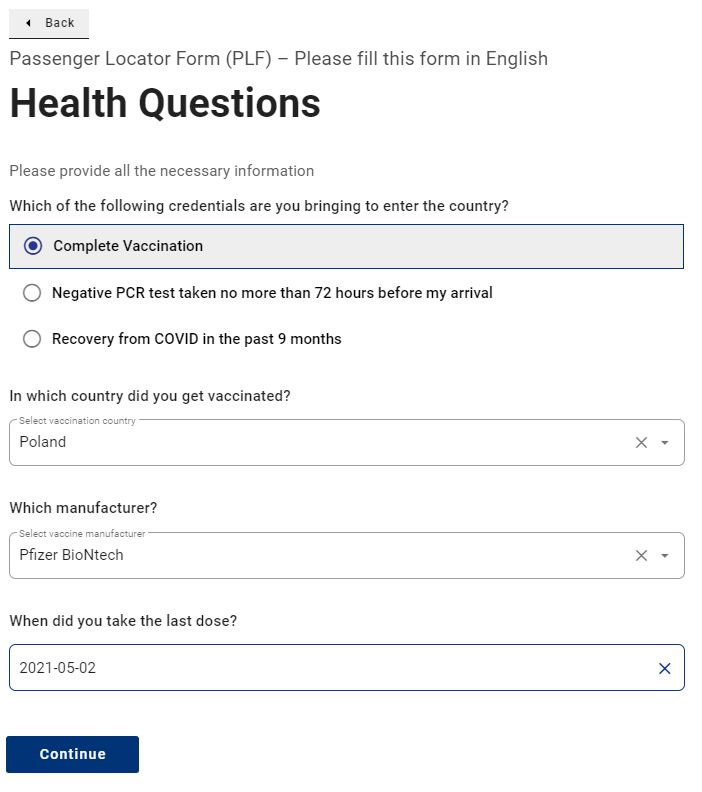Click the Back arrow icon
Viewport: 702px width, 792px height.
coord(28,23)
